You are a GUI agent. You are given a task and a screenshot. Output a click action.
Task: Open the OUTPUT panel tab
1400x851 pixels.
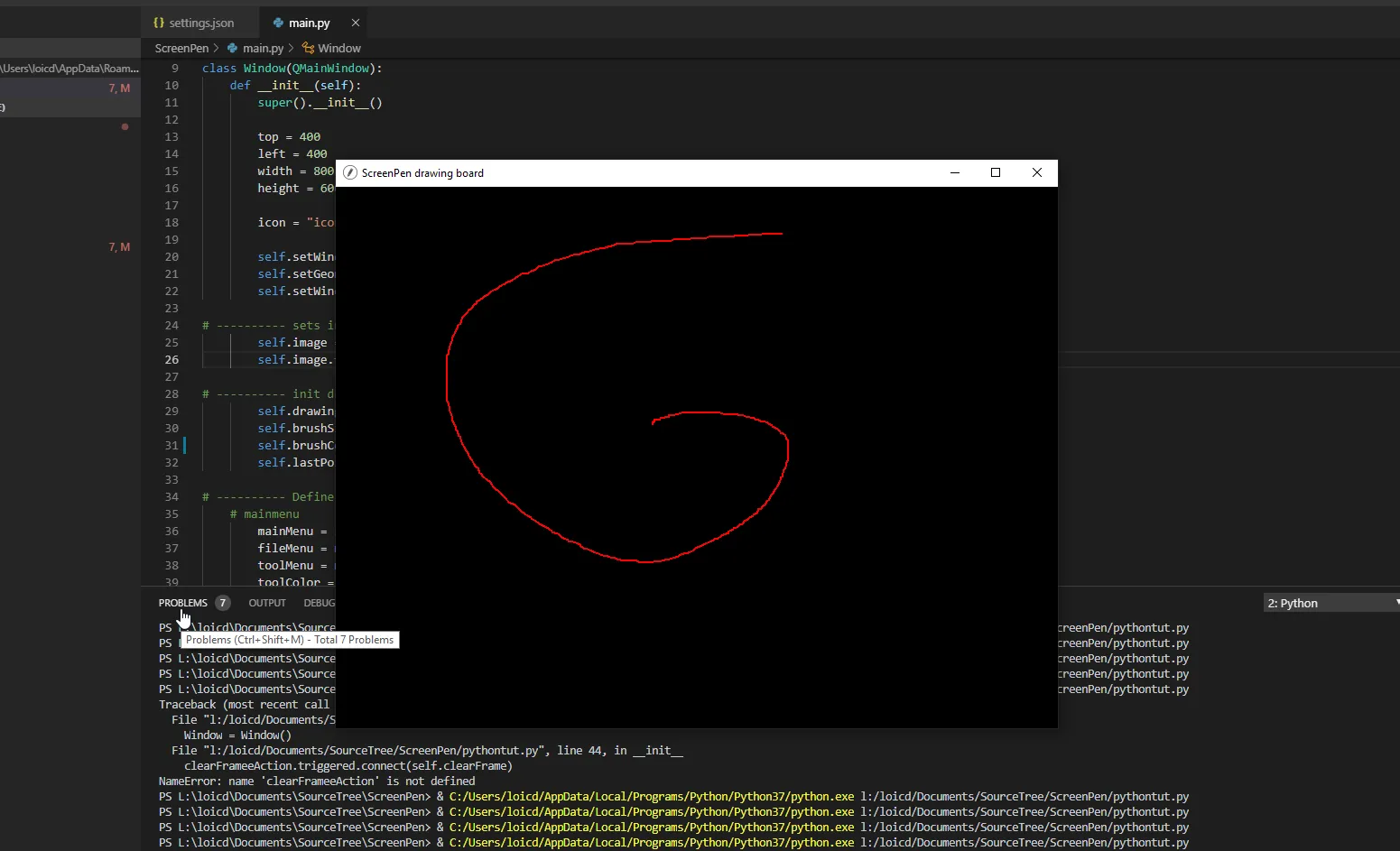267,603
